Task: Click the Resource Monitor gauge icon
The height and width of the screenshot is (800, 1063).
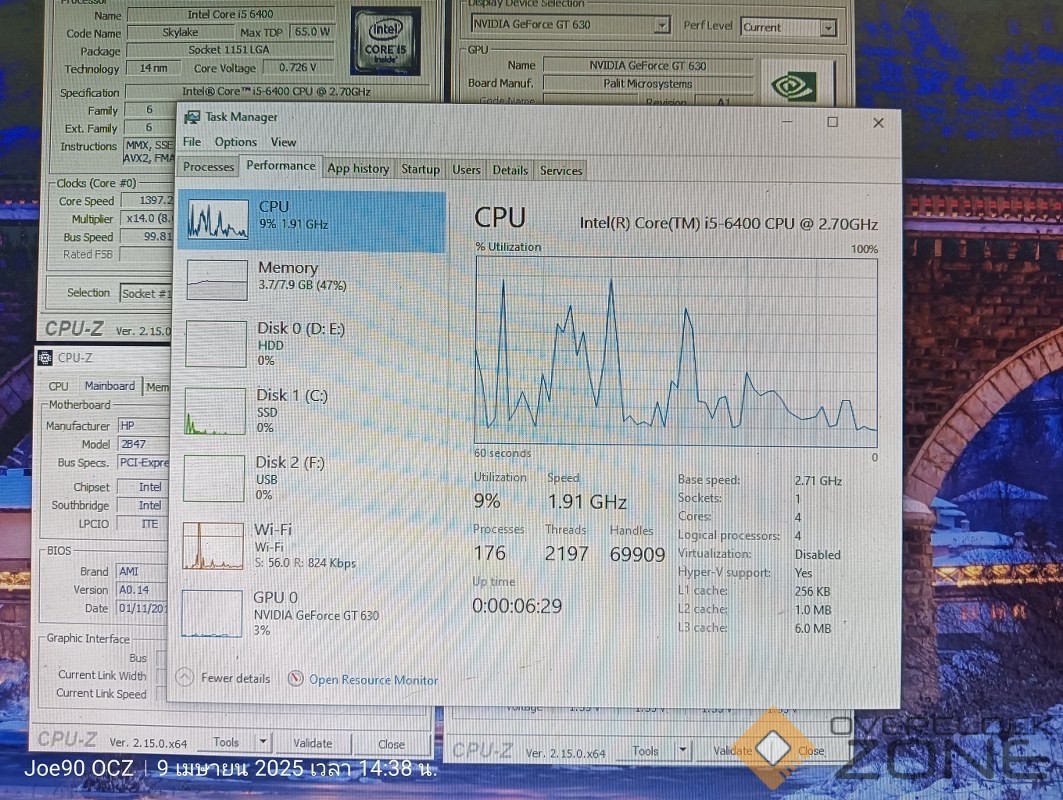Action: (296, 679)
